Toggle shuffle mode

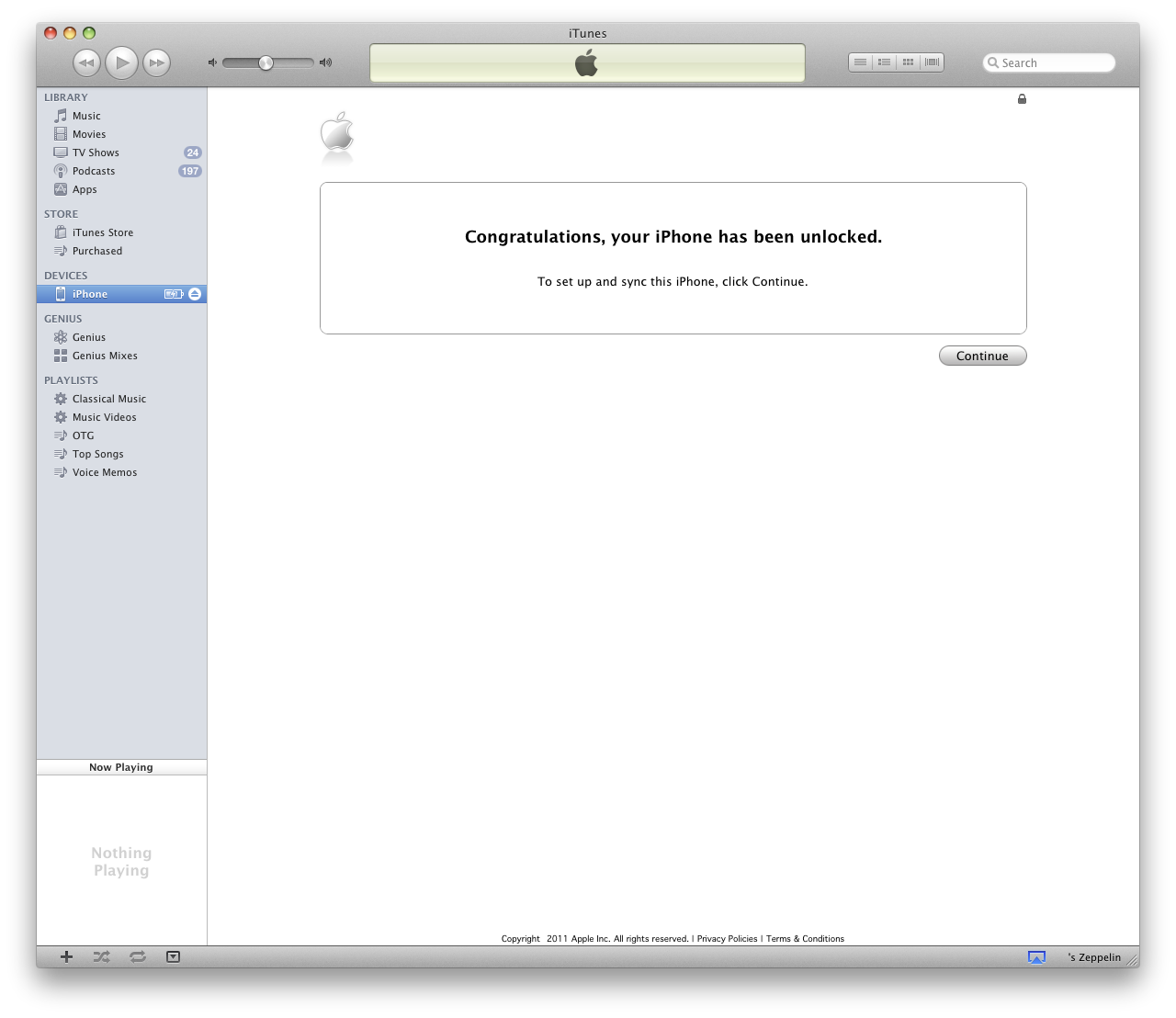click(101, 956)
